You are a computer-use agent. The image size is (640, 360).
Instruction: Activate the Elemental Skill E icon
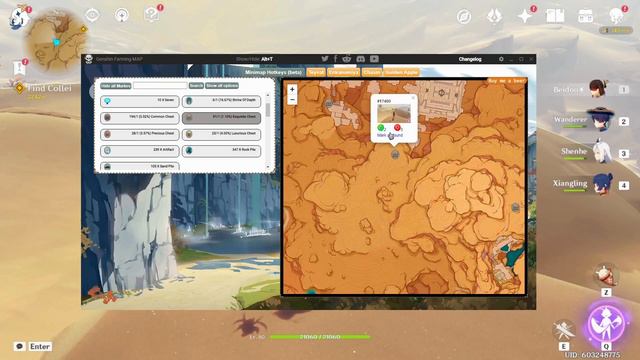coord(564,331)
